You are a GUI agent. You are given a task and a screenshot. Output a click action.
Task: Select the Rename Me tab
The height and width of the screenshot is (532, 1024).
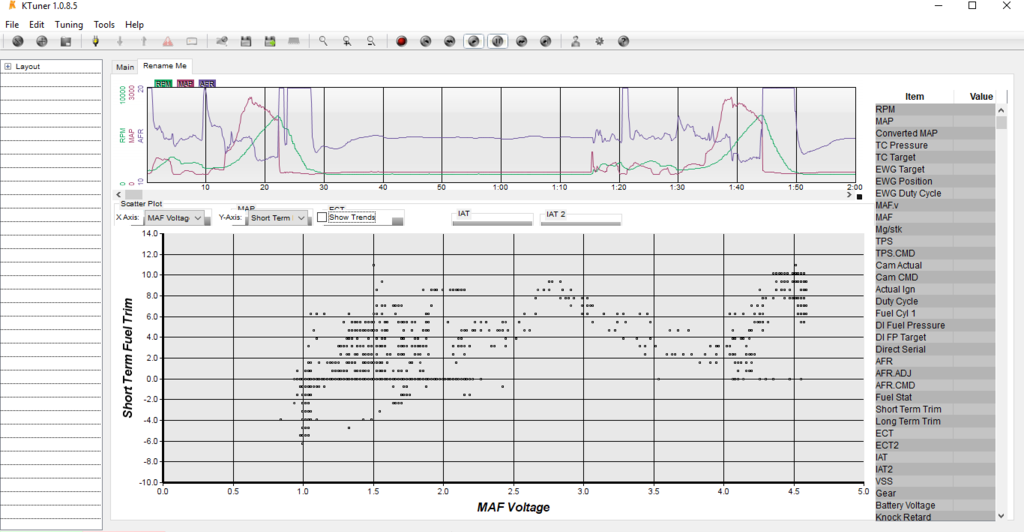click(165, 66)
